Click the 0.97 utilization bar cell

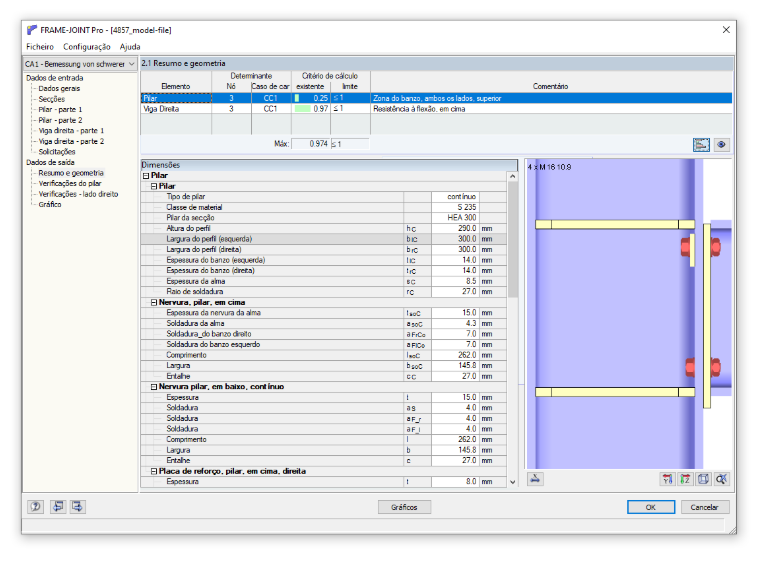[311, 109]
